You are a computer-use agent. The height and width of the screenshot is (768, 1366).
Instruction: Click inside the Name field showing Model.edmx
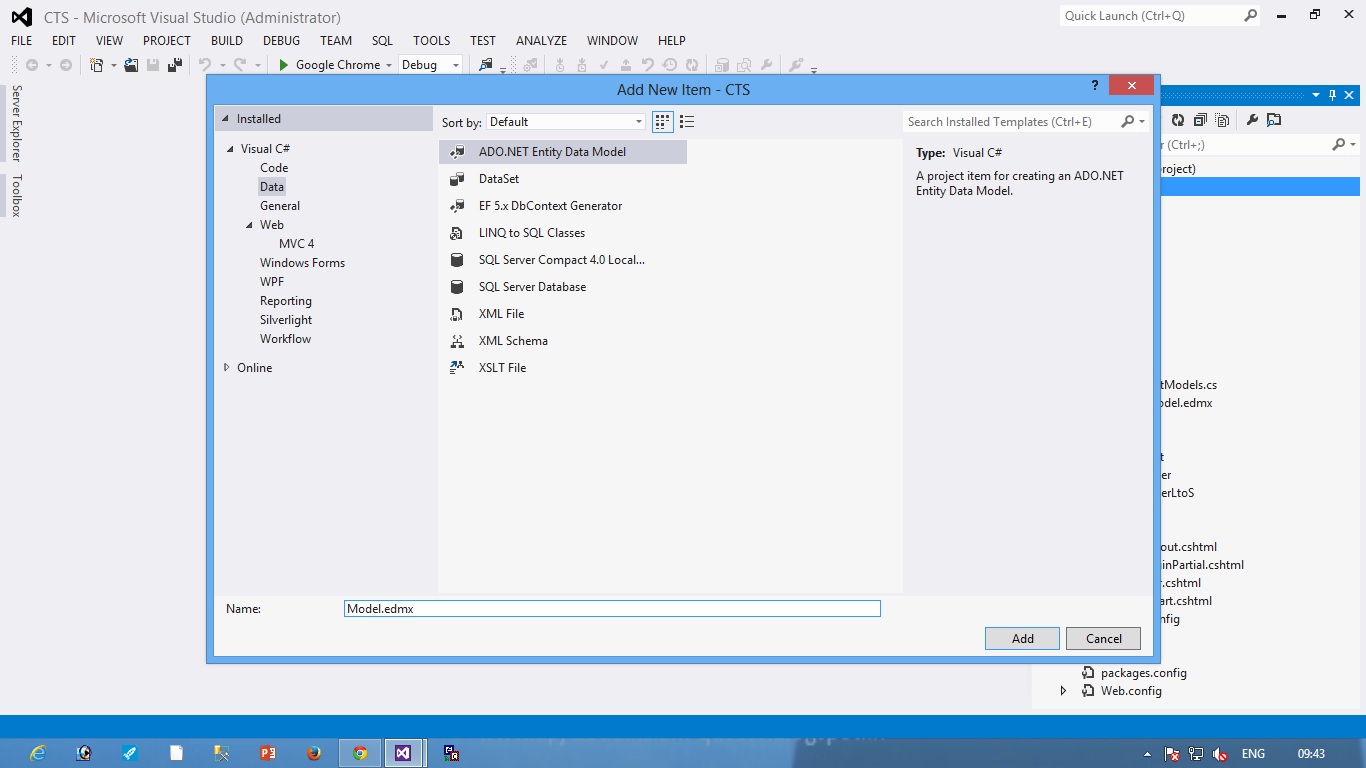click(612, 608)
